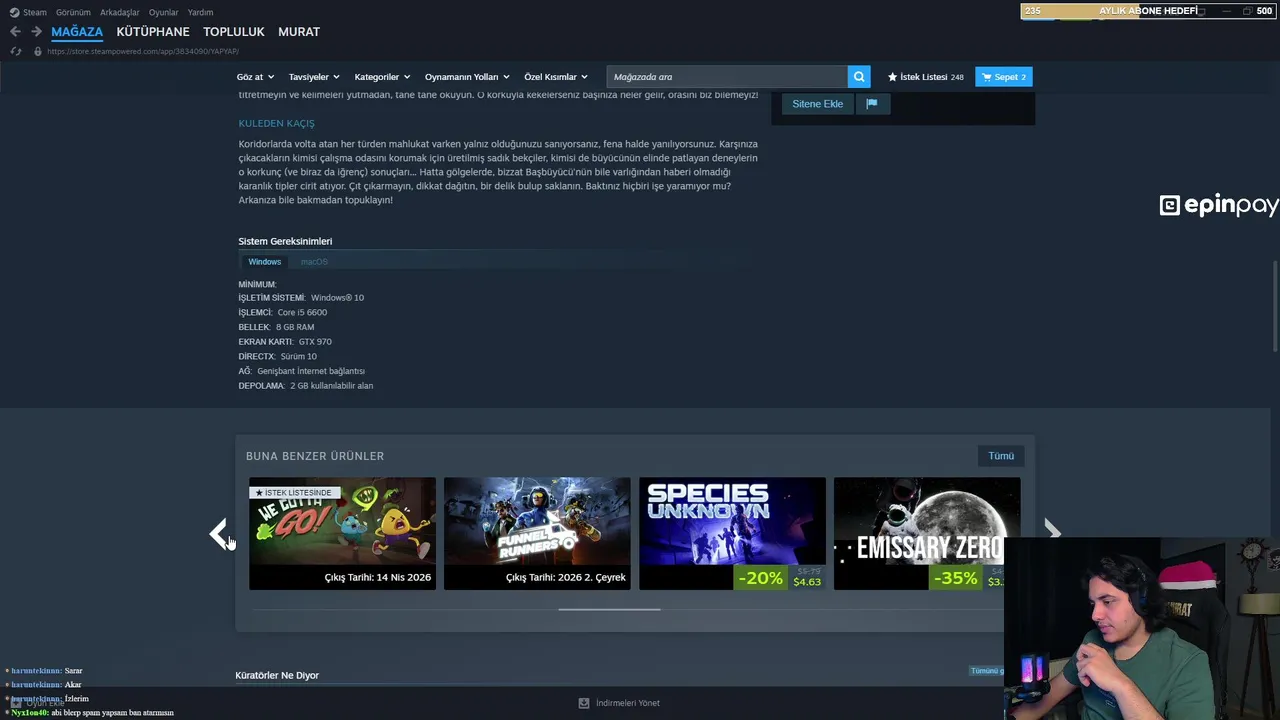Click the flag report icon

point(872,103)
